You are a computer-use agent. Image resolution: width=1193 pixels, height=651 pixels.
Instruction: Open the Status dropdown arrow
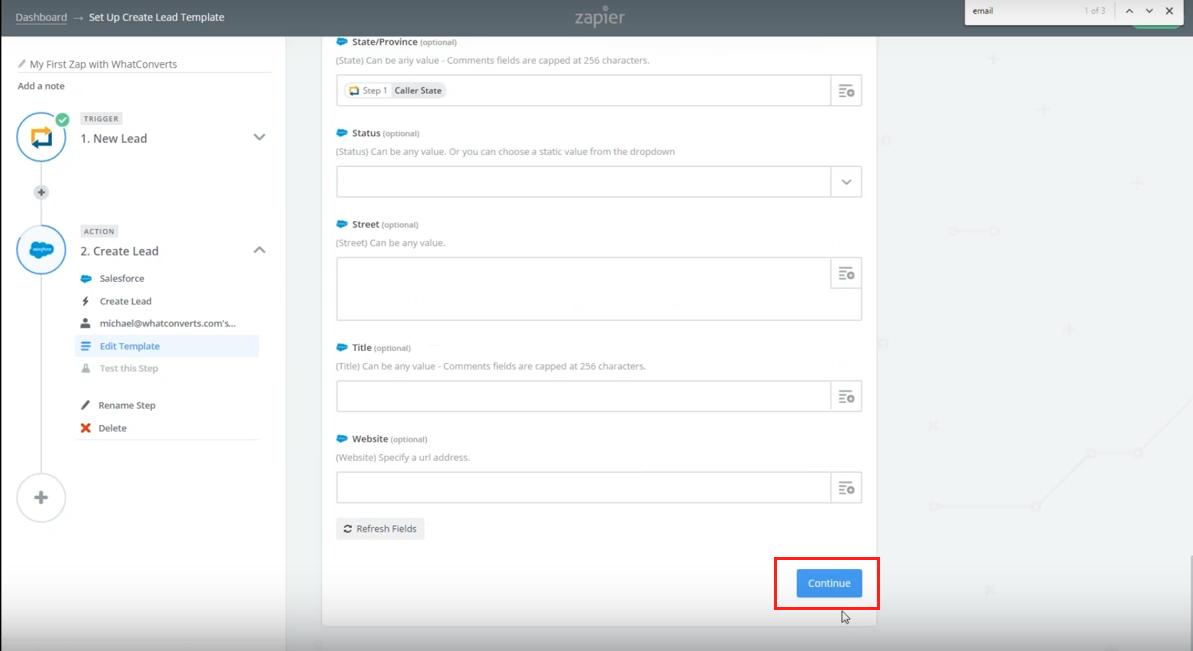click(x=846, y=182)
